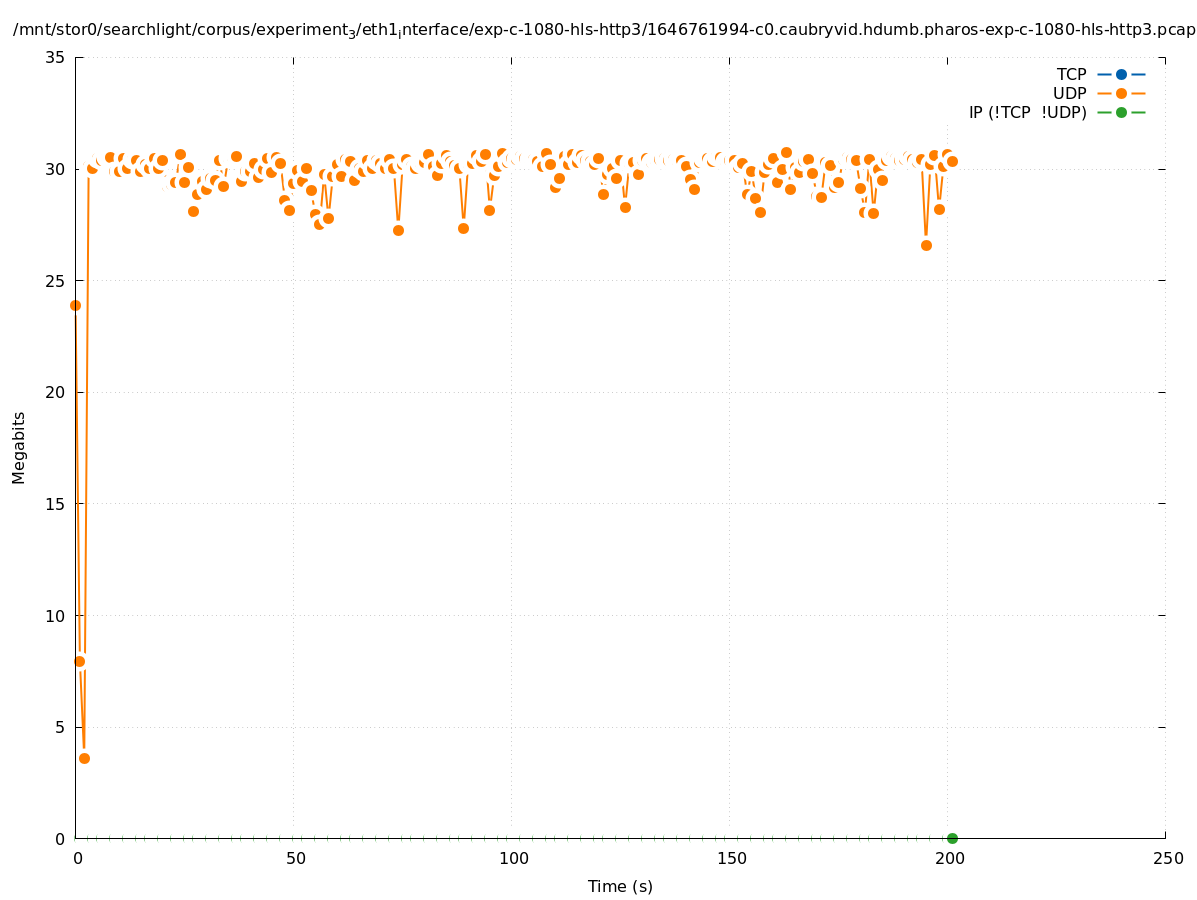Click the blue TCP legend marker
The height and width of the screenshot is (900, 1197).
(1121, 74)
